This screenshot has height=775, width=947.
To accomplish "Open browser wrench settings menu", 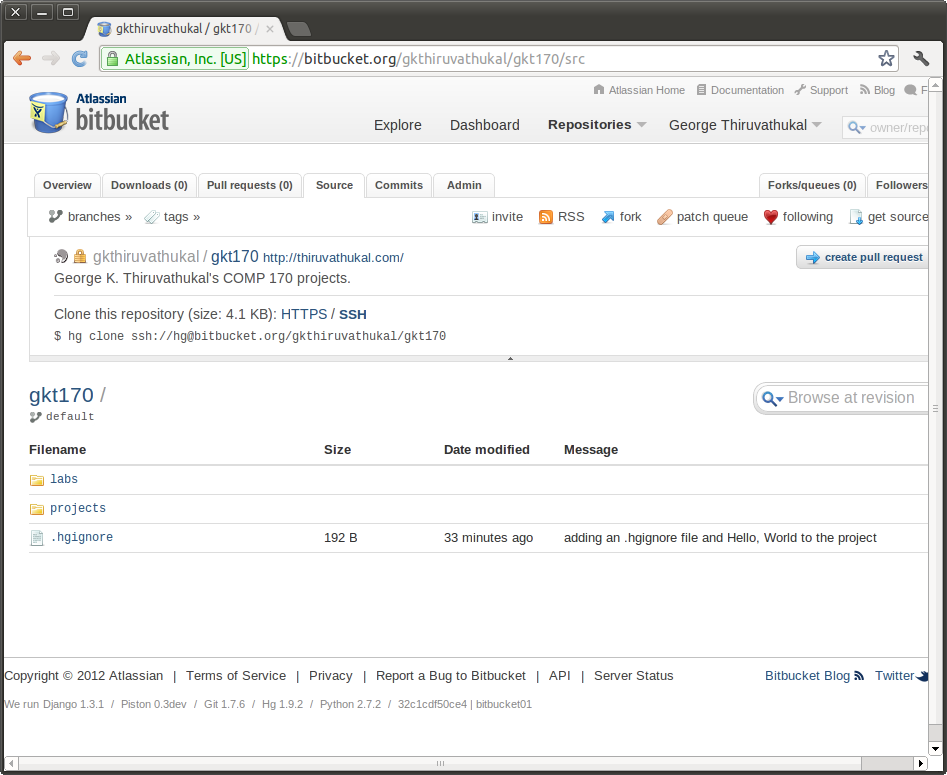I will point(922,59).
